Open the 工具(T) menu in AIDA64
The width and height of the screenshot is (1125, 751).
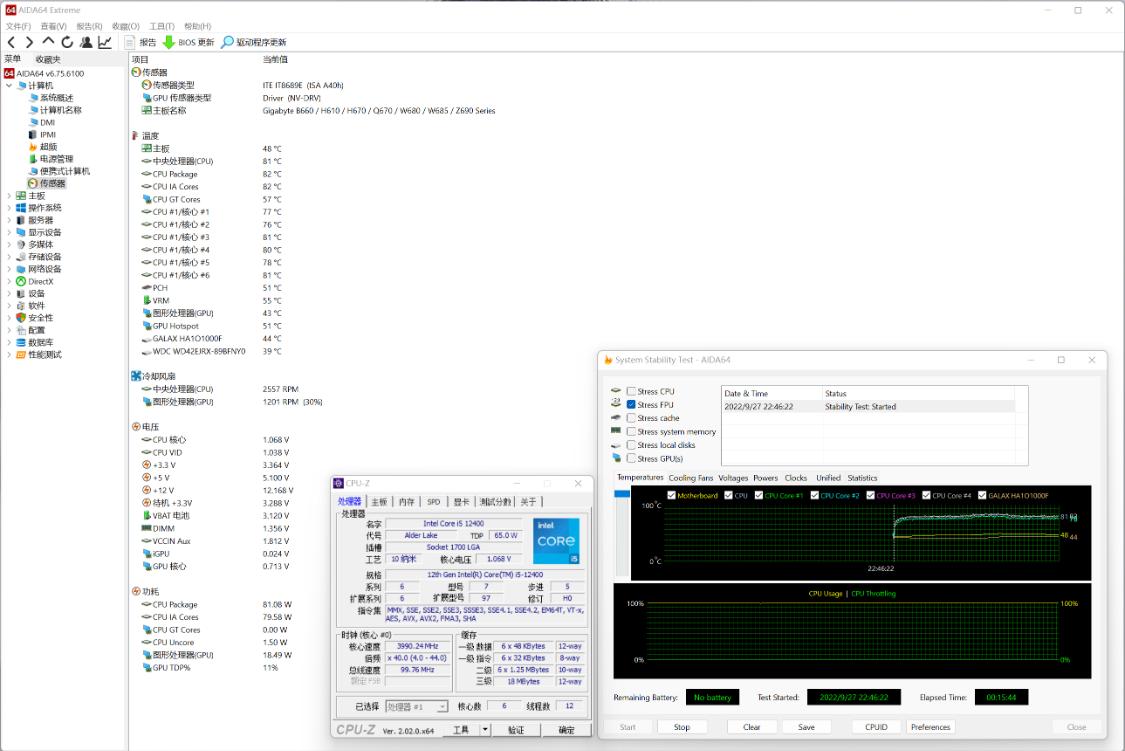click(x=162, y=26)
